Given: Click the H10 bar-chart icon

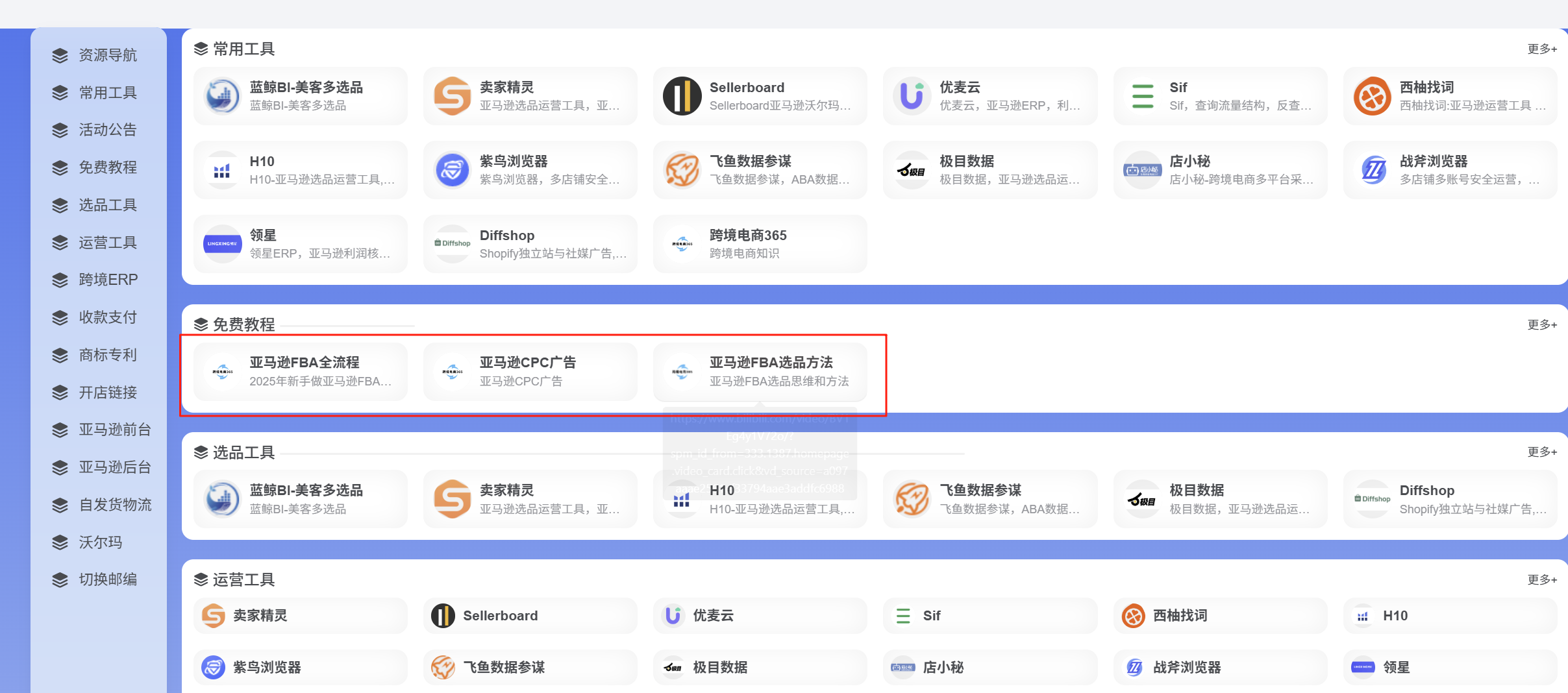Looking at the screenshot, I should coord(223,169).
